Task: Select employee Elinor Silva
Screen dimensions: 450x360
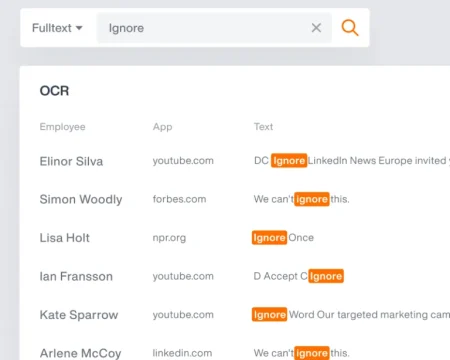Action: 71,161
